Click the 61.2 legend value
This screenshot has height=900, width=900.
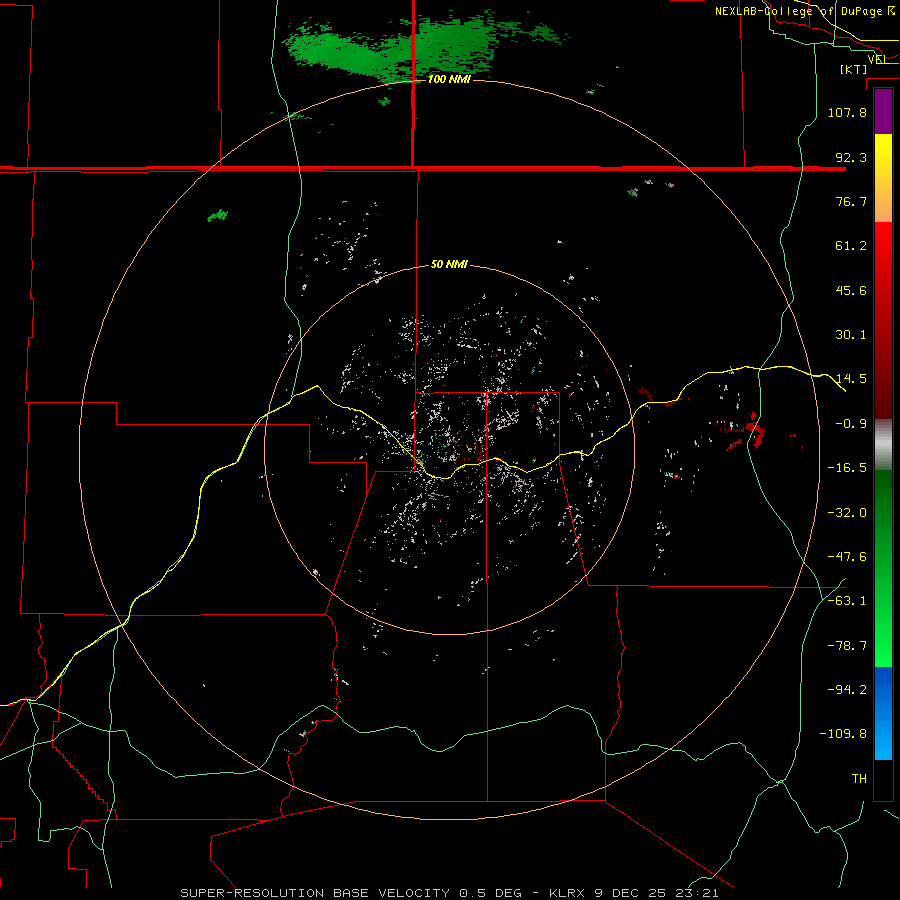point(851,246)
